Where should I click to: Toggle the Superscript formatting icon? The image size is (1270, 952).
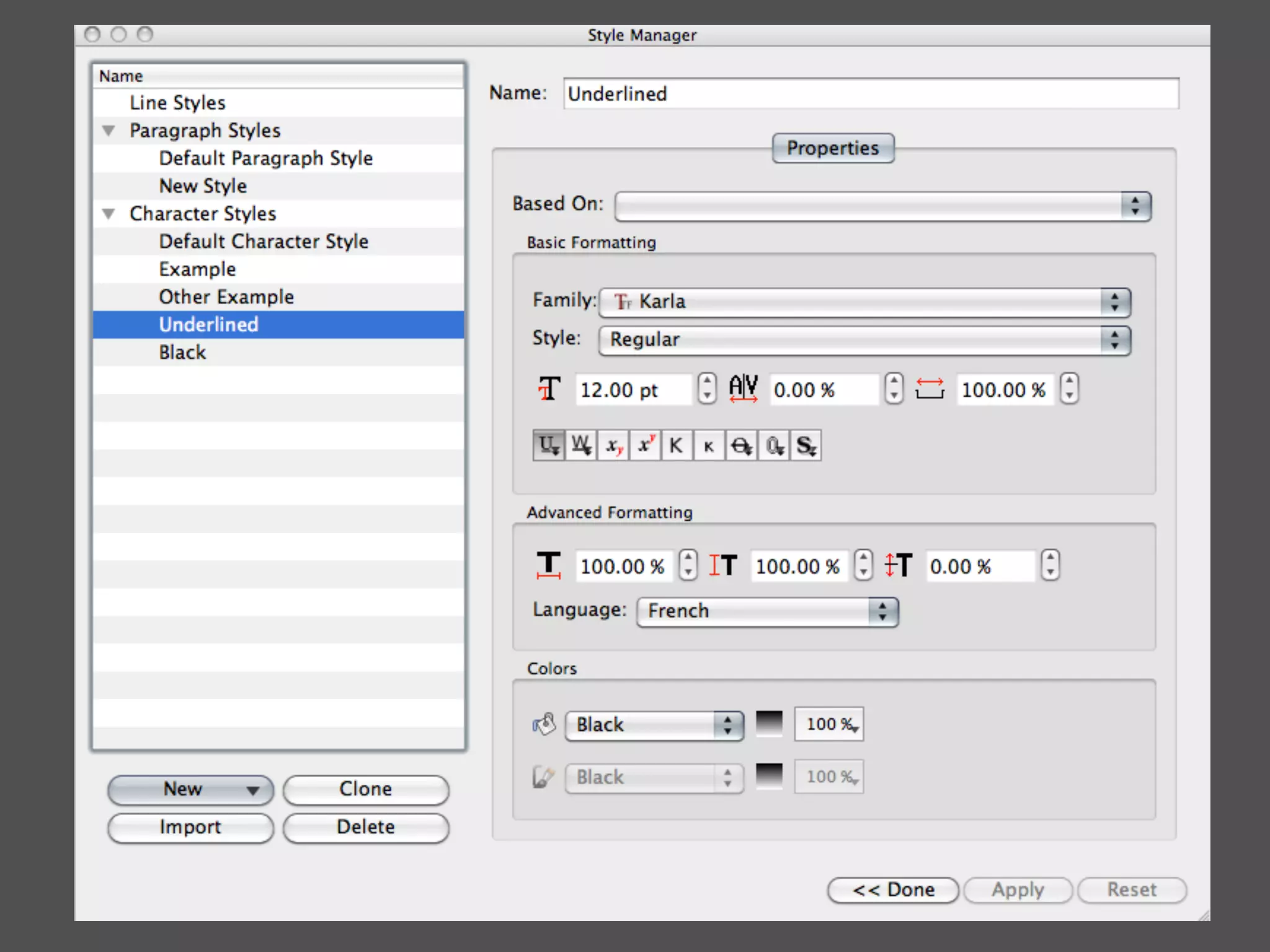point(646,446)
